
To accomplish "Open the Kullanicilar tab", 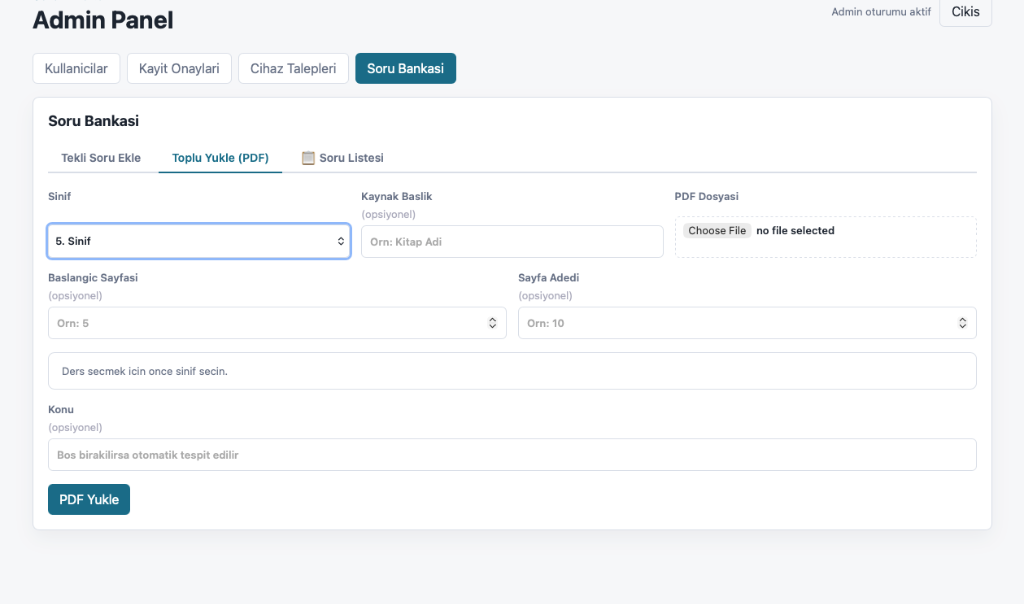I will [76, 69].
